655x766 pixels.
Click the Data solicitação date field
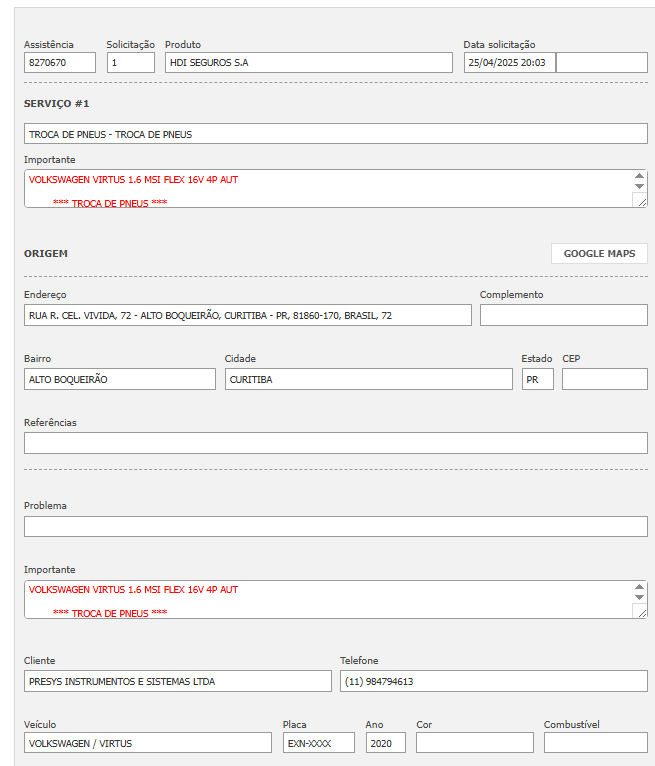[509, 62]
